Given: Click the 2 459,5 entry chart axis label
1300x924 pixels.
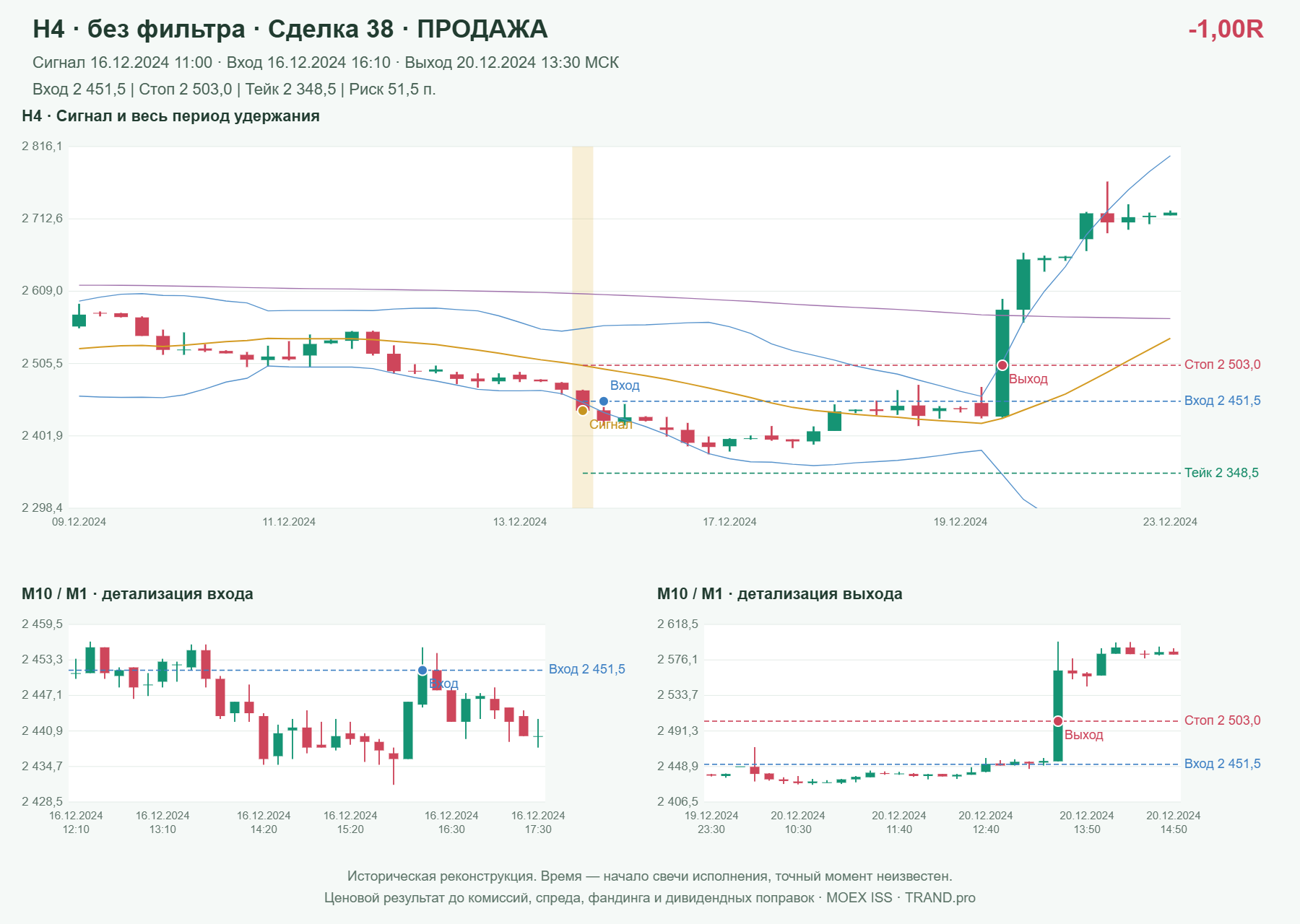Looking at the screenshot, I should tap(42, 624).
